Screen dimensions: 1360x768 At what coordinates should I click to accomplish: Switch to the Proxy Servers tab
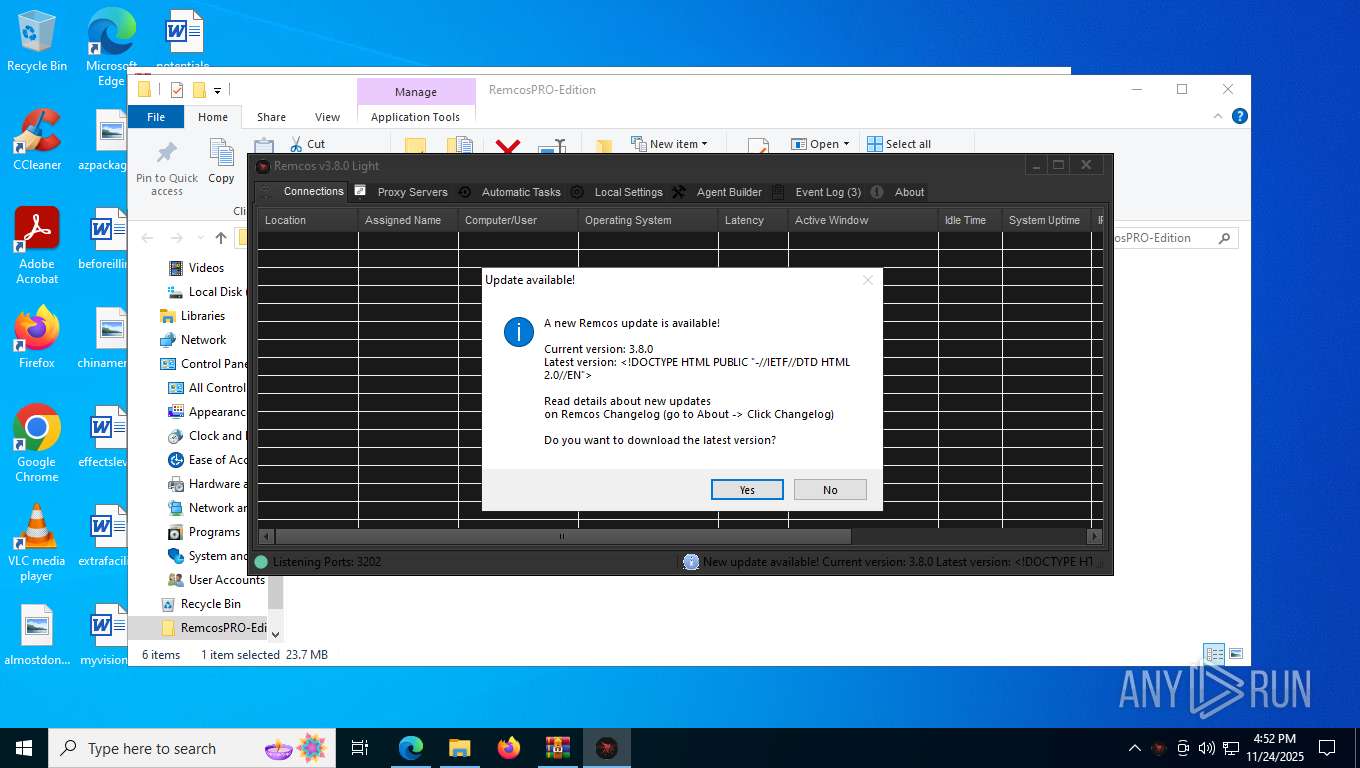click(x=412, y=192)
